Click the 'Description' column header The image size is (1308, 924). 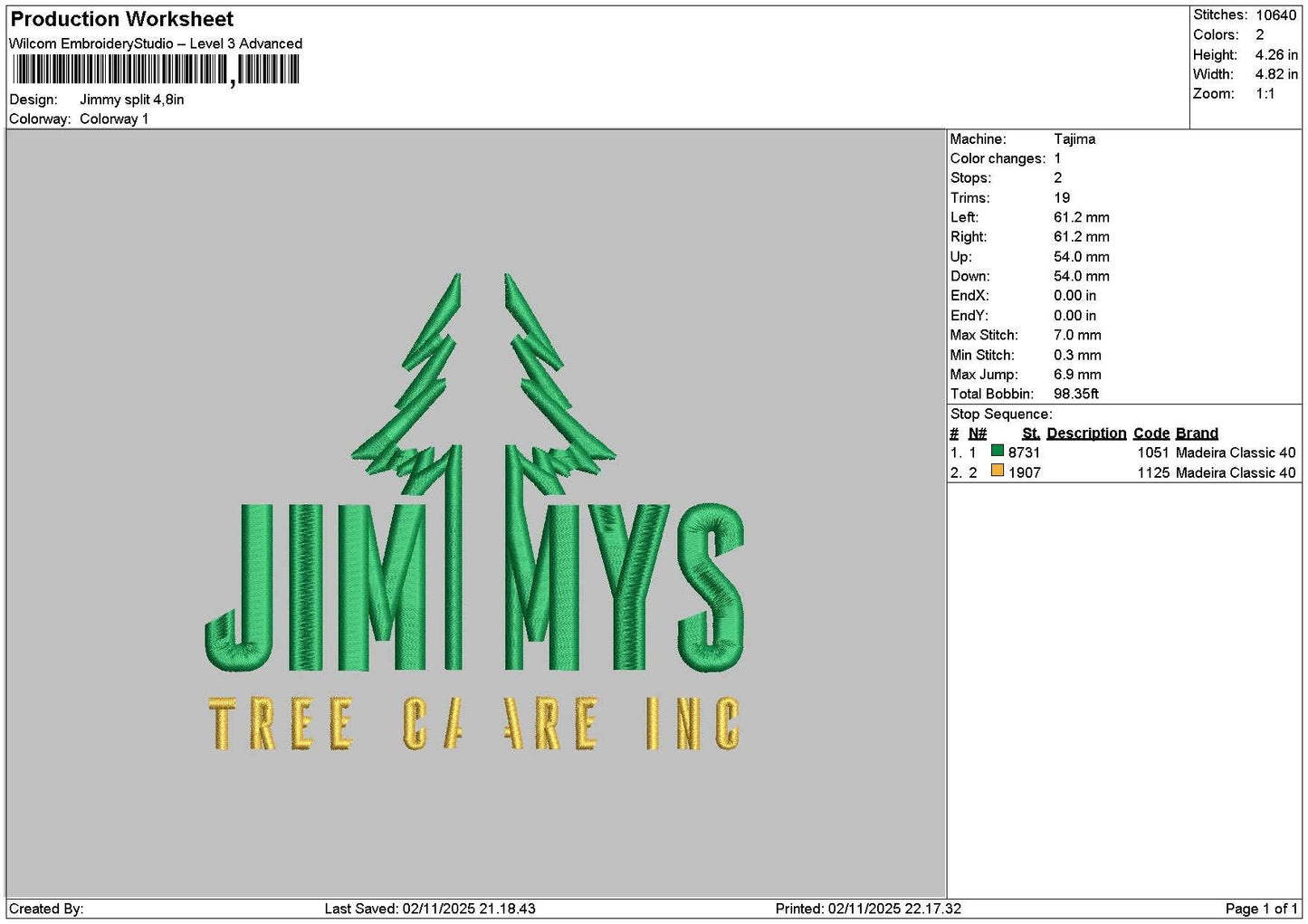click(1086, 433)
